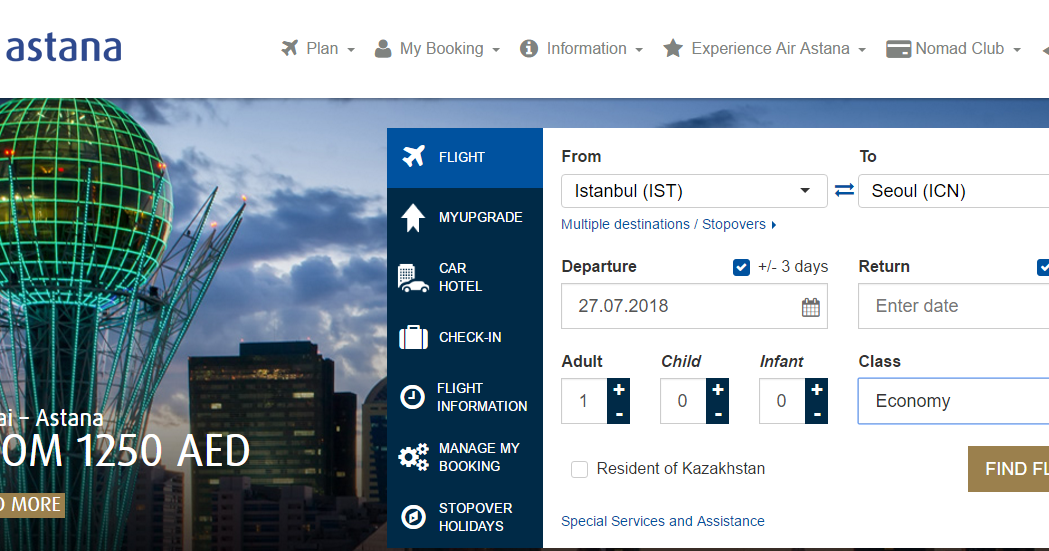
Task: Open Special Services and Assistance link
Action: (x=662, y=522)
